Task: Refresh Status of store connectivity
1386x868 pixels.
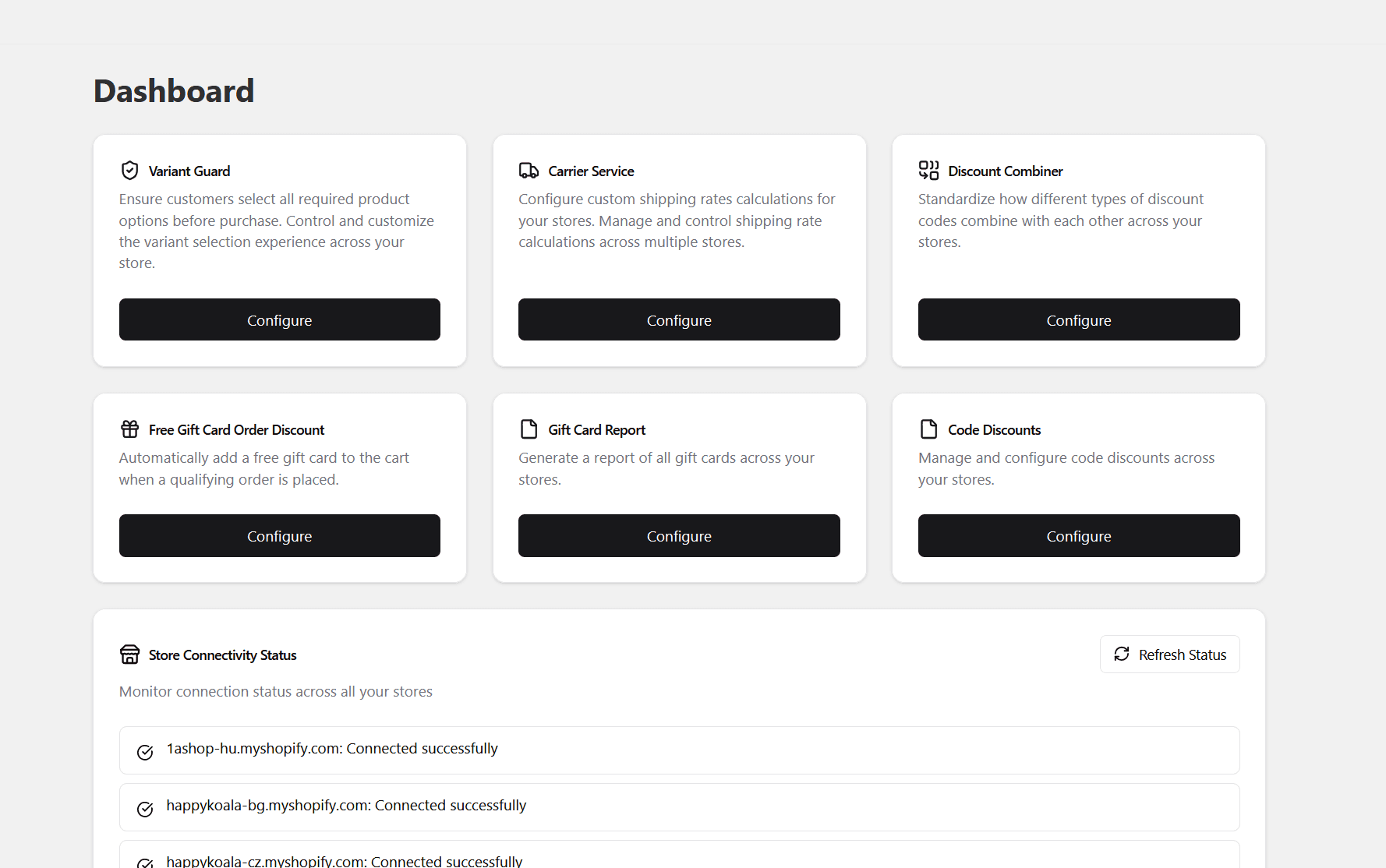Action: tap(1170, 655)
